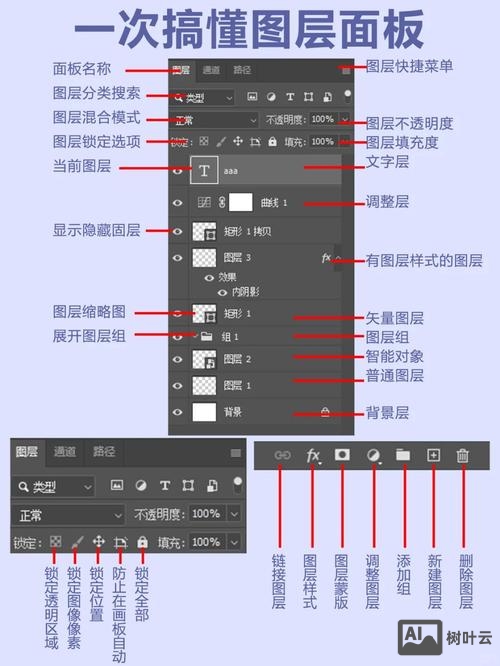Hide the 背景 background layer
Screen dimensions: 500x666
[x=178, y=412]
